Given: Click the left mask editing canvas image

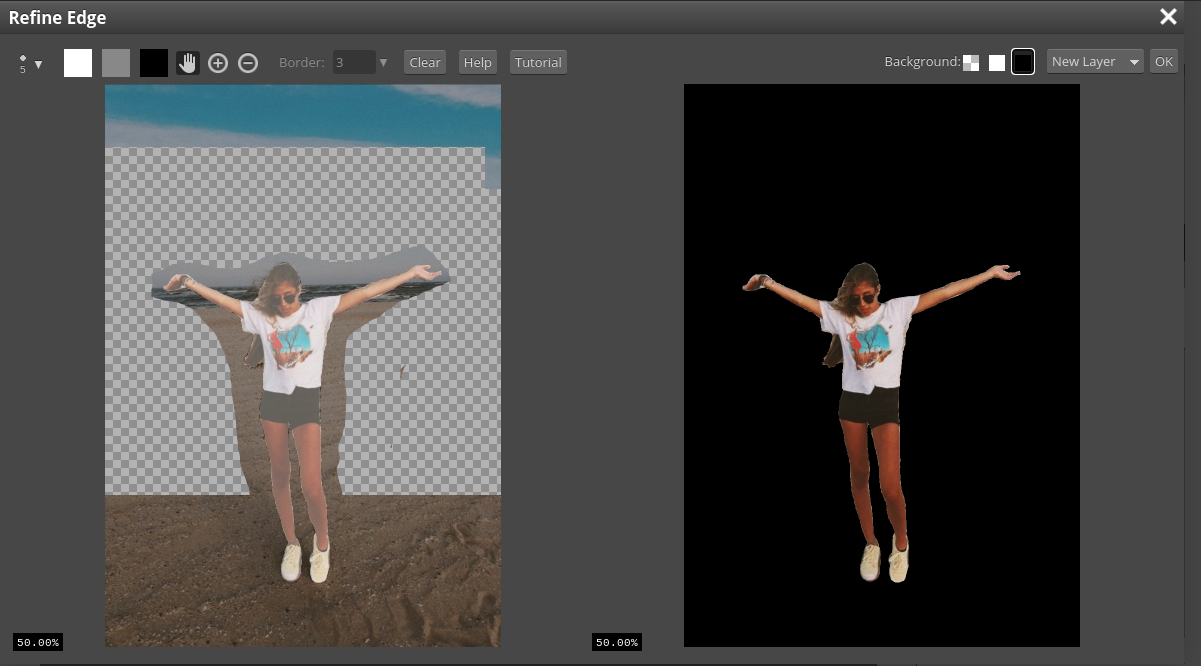Looking at the screenshot, I should point(303,365).
